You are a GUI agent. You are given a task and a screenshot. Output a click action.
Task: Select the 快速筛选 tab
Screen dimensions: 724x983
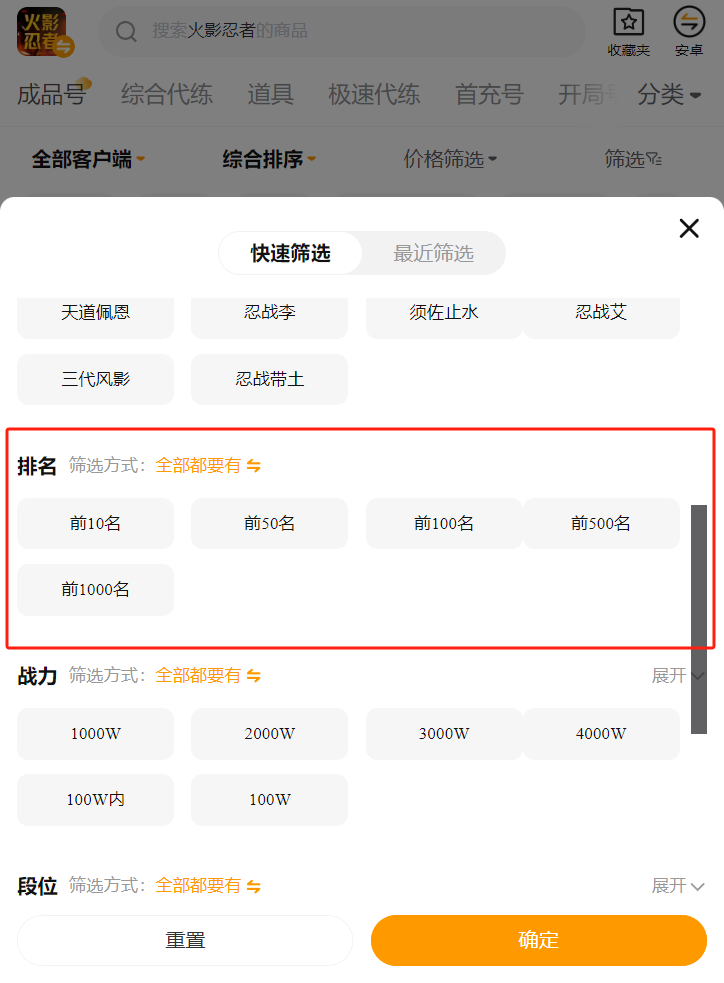(290, 253)
